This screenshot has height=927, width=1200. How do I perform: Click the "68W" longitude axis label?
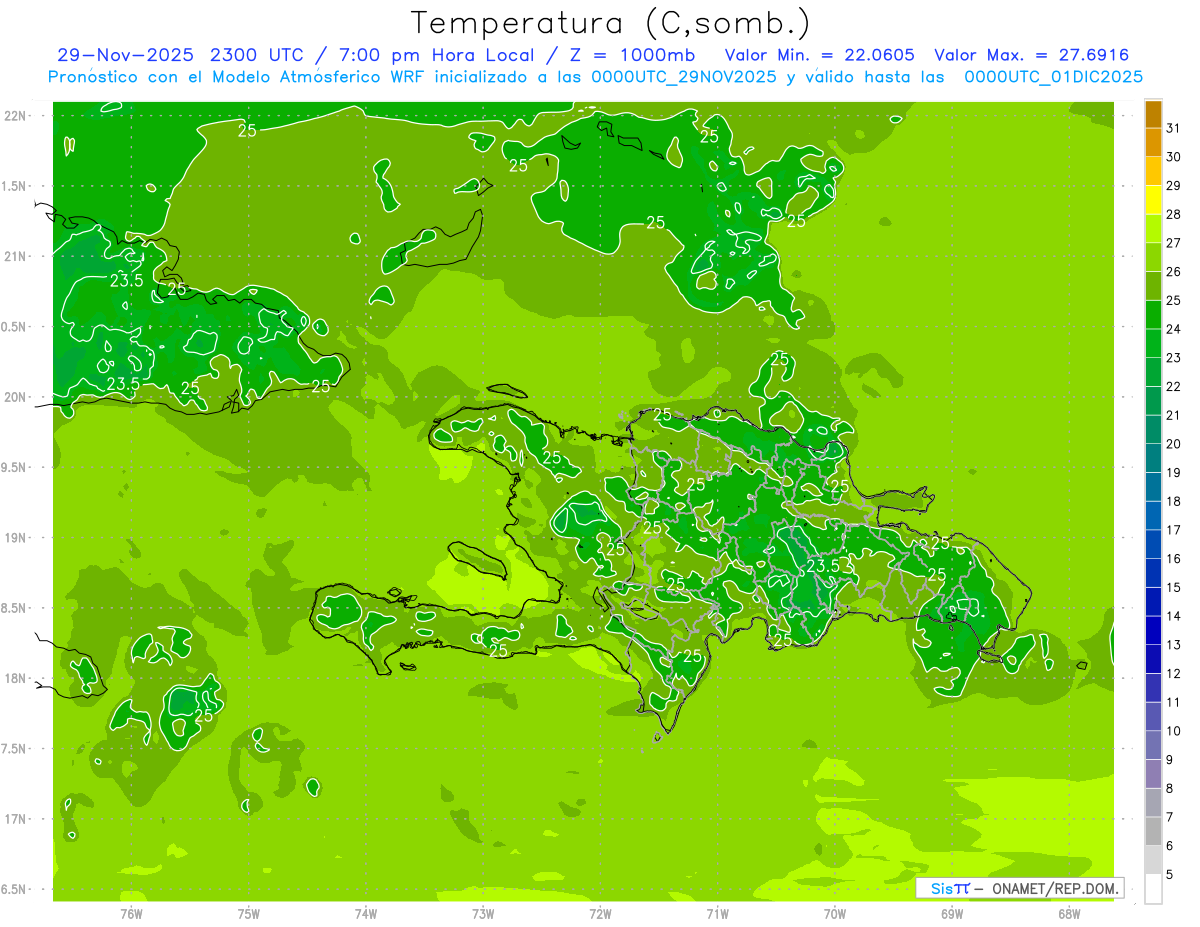[1069, 913]
